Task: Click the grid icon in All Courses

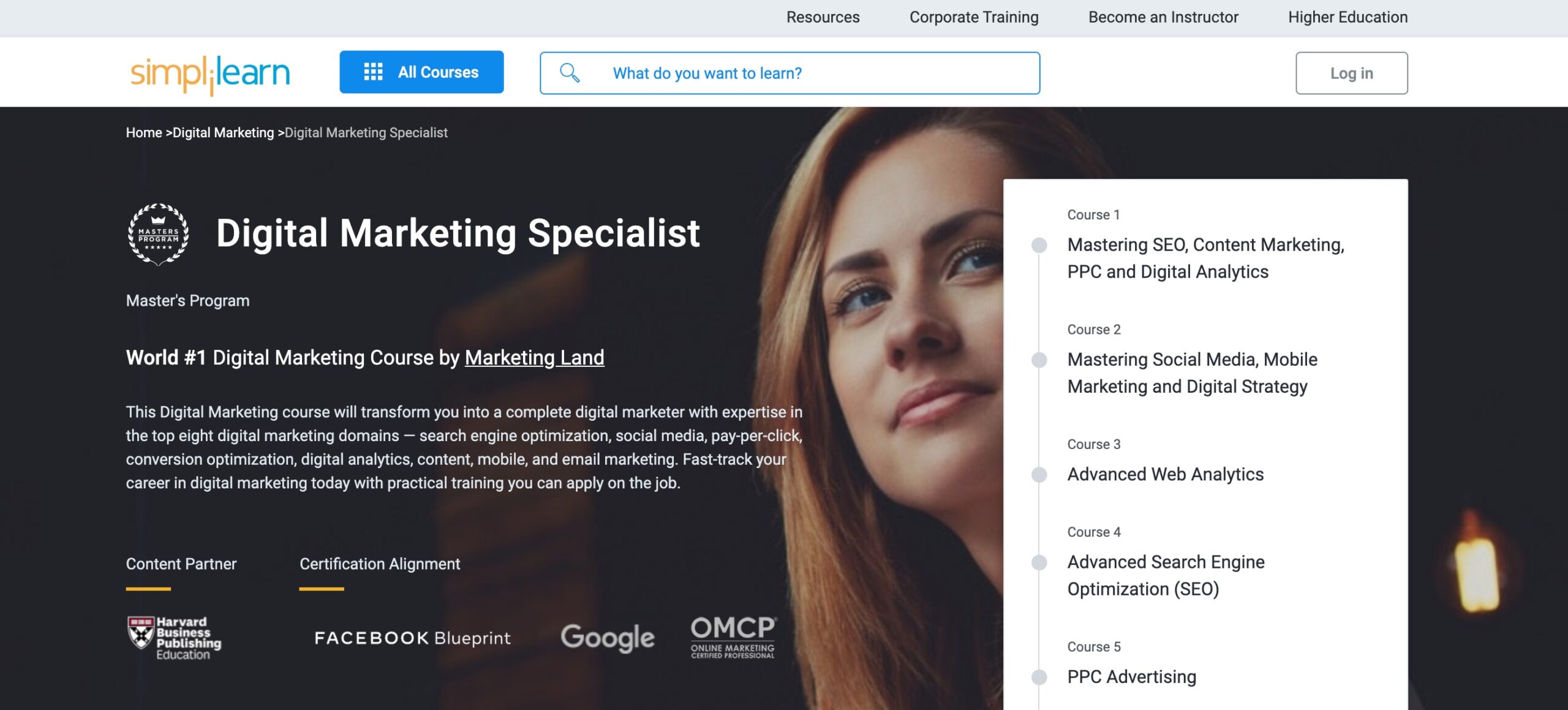Action: 373,72
